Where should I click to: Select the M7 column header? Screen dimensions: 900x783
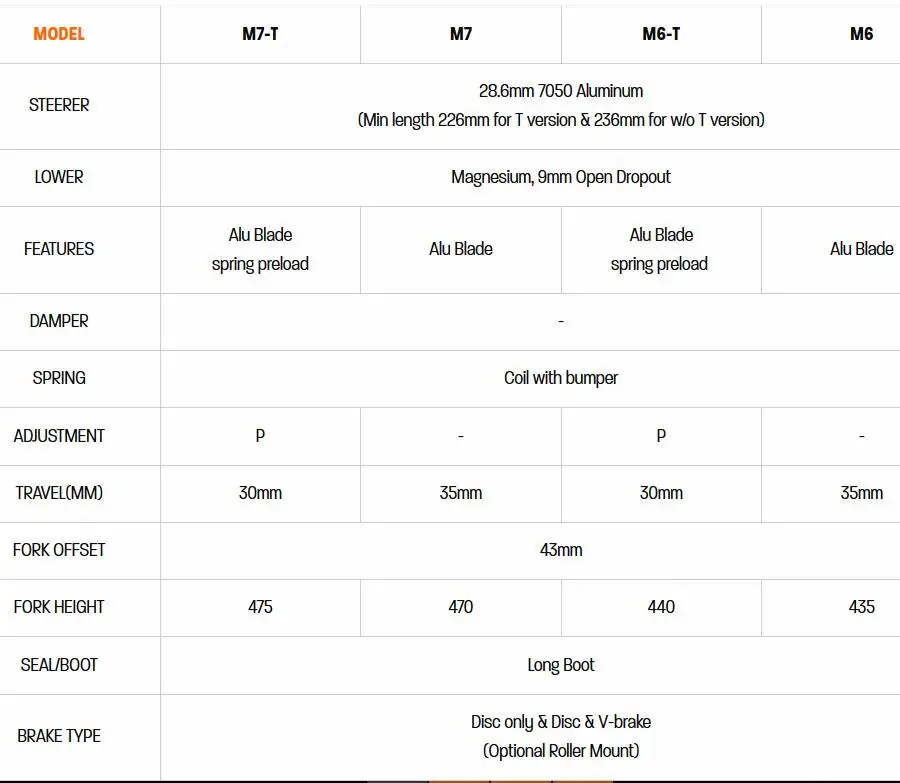461,34
